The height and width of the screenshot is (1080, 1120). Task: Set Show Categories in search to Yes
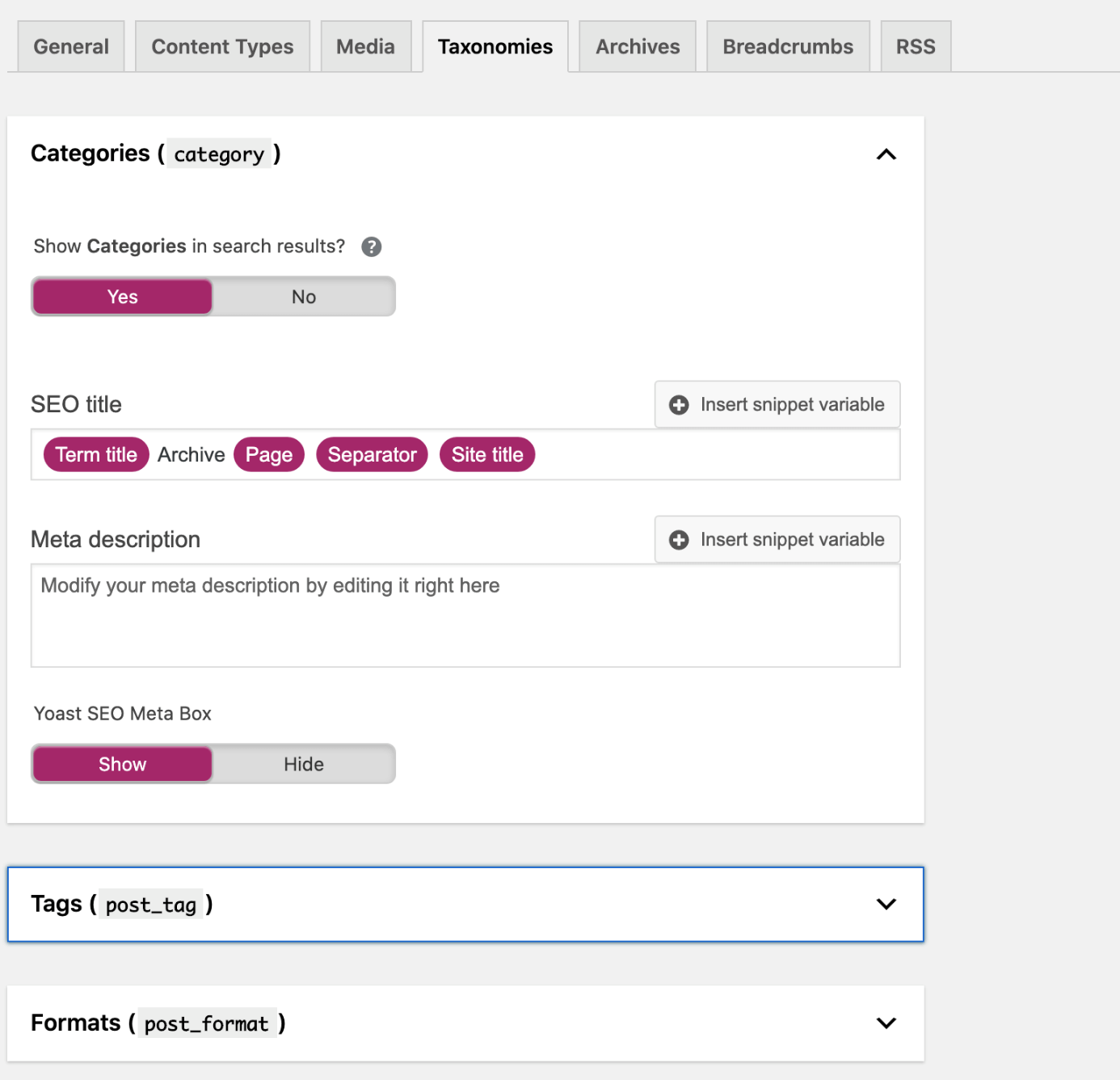point(123,297)
